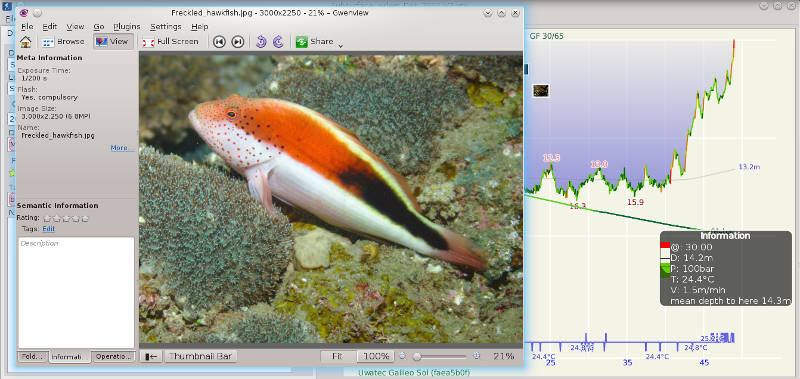Screen dimensions: 800x379
Task: Go to the next image
Action: click(238, 42)
